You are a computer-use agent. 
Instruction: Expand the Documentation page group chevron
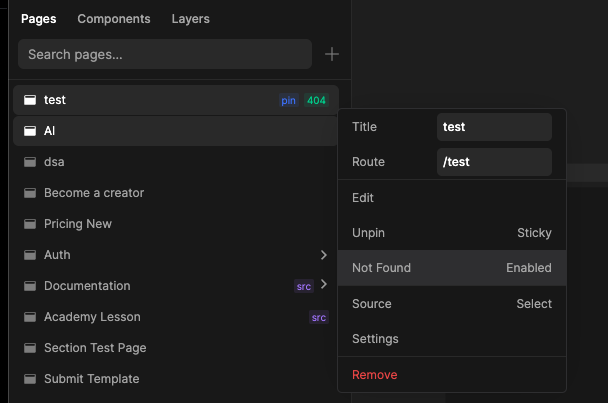324,284
